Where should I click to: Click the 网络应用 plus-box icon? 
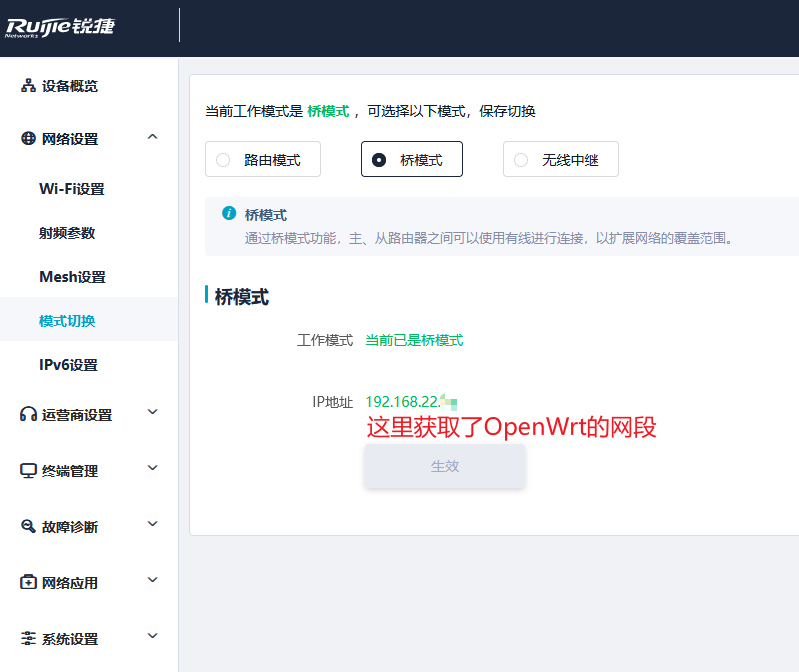coord(29,582)
